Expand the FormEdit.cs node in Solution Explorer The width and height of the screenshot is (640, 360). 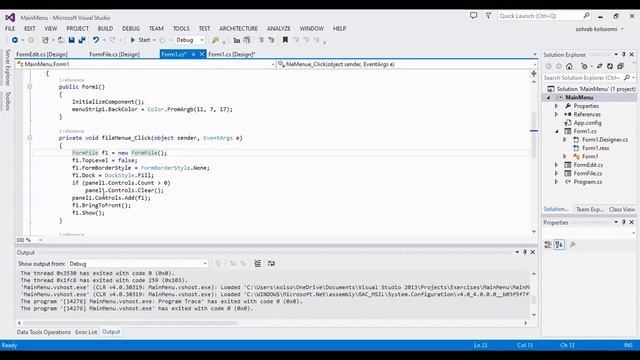point(556,165)
